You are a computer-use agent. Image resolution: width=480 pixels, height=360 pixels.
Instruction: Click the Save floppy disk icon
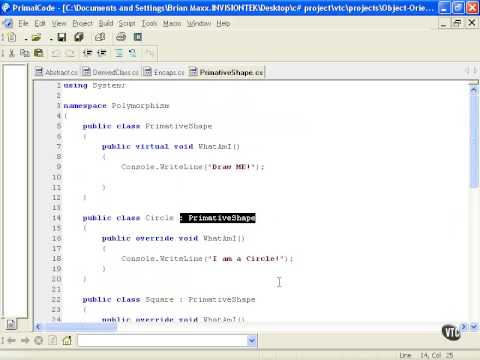(62, 37)
